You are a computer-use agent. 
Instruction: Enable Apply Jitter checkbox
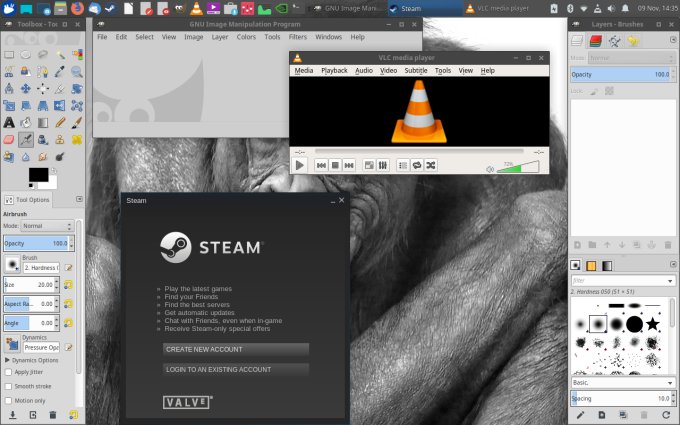(x=8, y=372)
